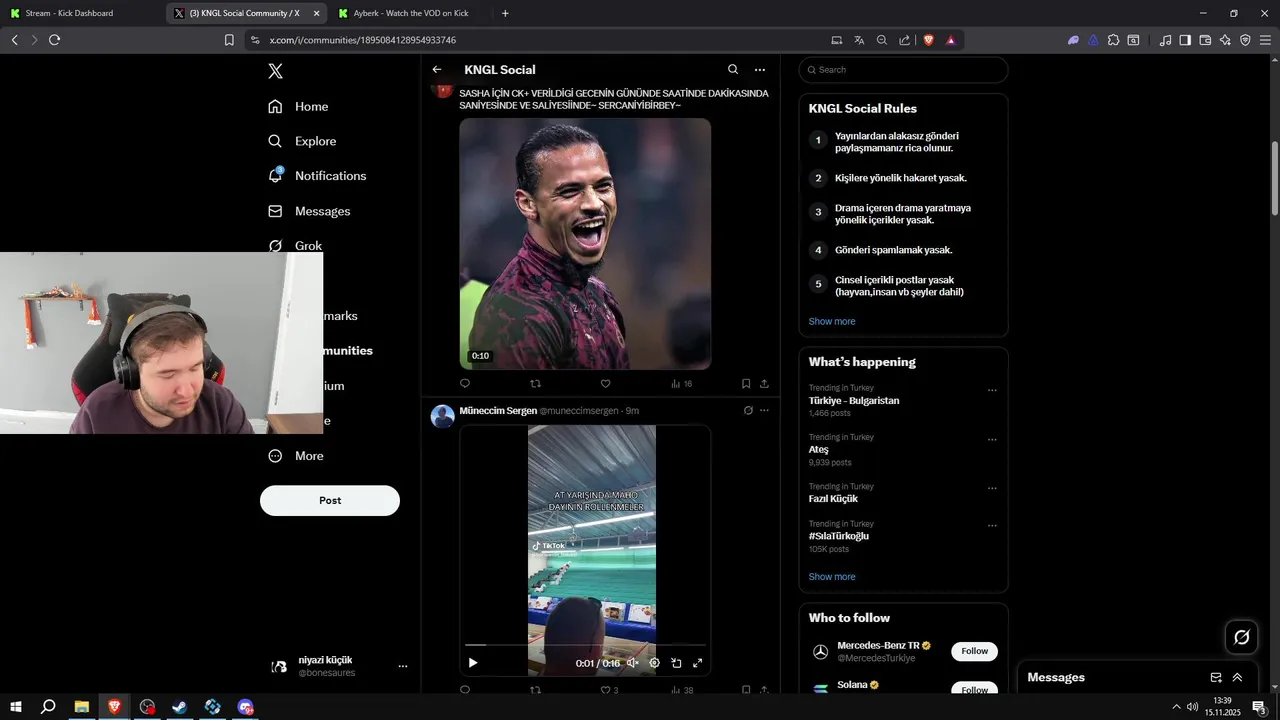
Task: Reply to the SASHA İÇİN CK+ post
Action: (465, 384)
